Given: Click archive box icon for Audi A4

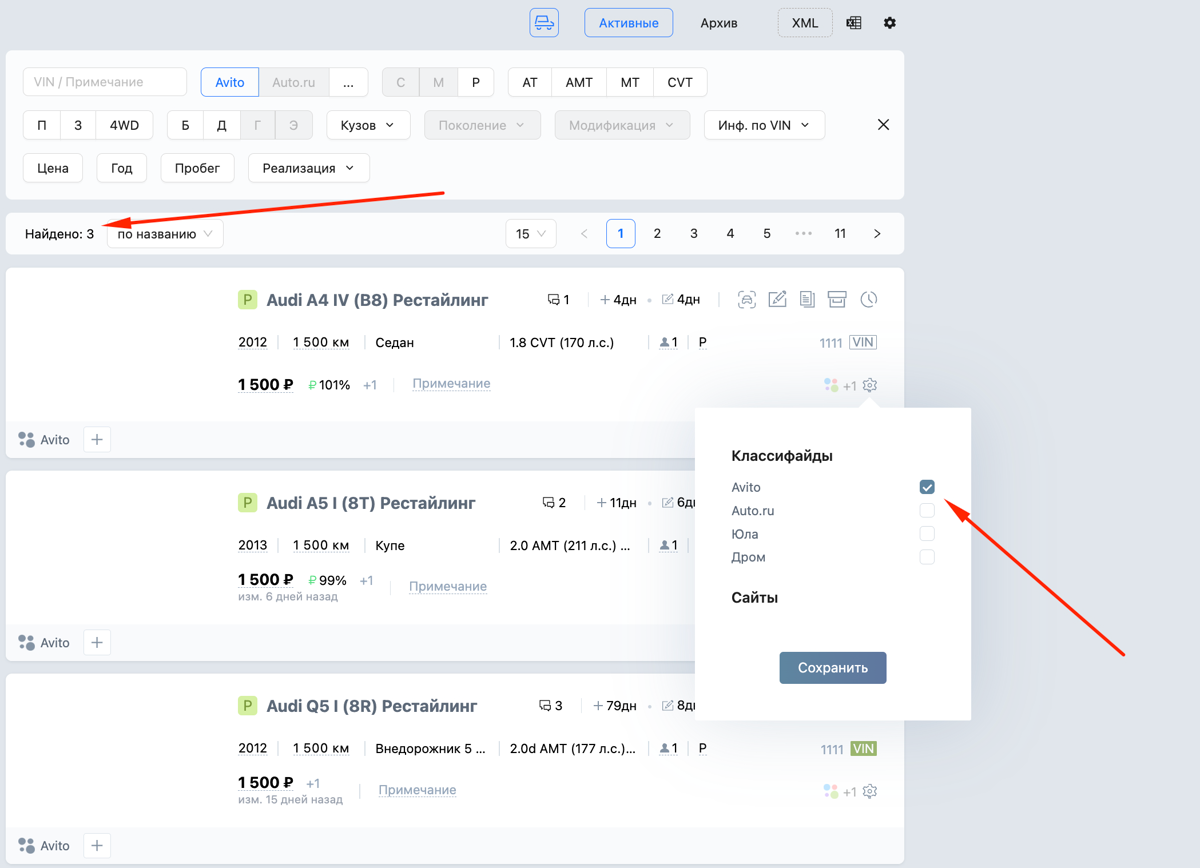Looking at the screenshot, I should coord(837,299).
